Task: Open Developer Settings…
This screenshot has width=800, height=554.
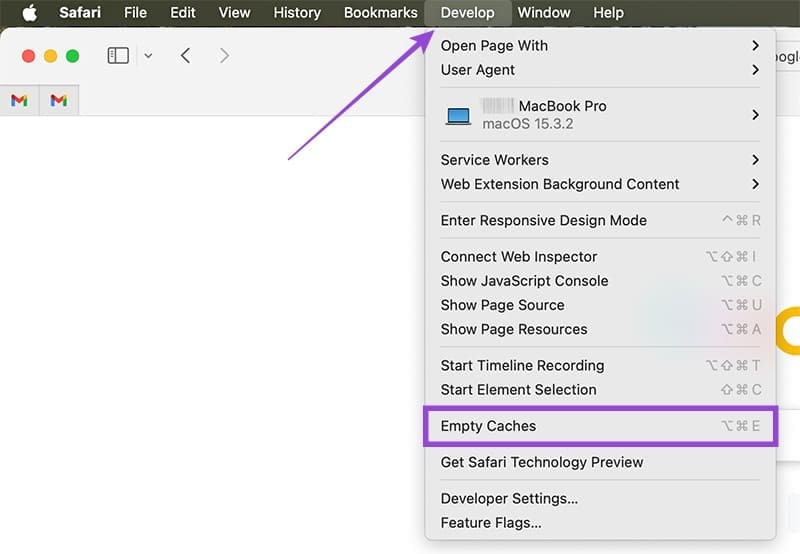Action: [601, 498]
